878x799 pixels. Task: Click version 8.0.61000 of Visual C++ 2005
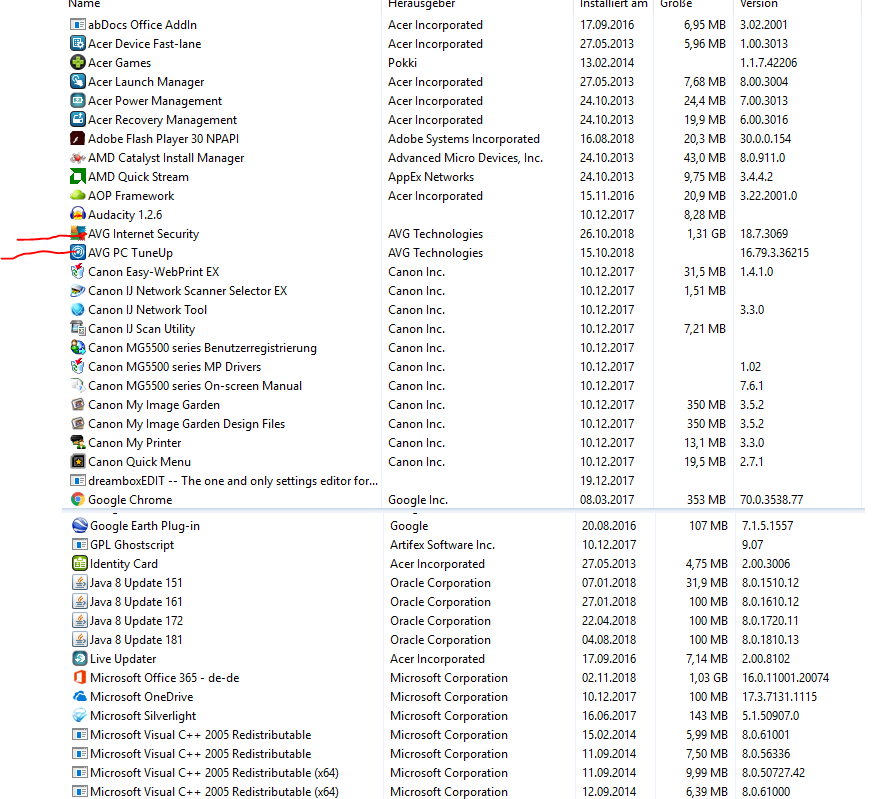pos(766,792)
